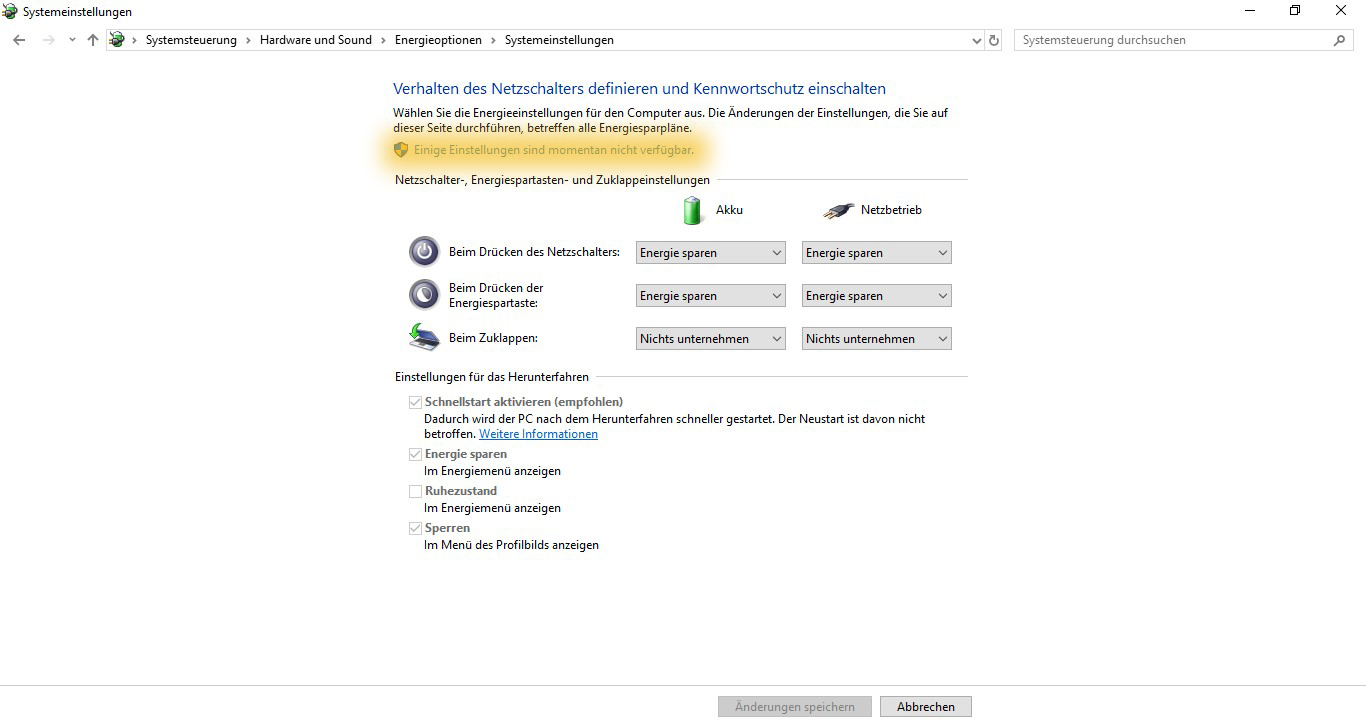Image resolution: width=1366 pixels, height=725 pixels.
Task: Click 'Beim Zuklappen:' label
Action: [493, 338]
